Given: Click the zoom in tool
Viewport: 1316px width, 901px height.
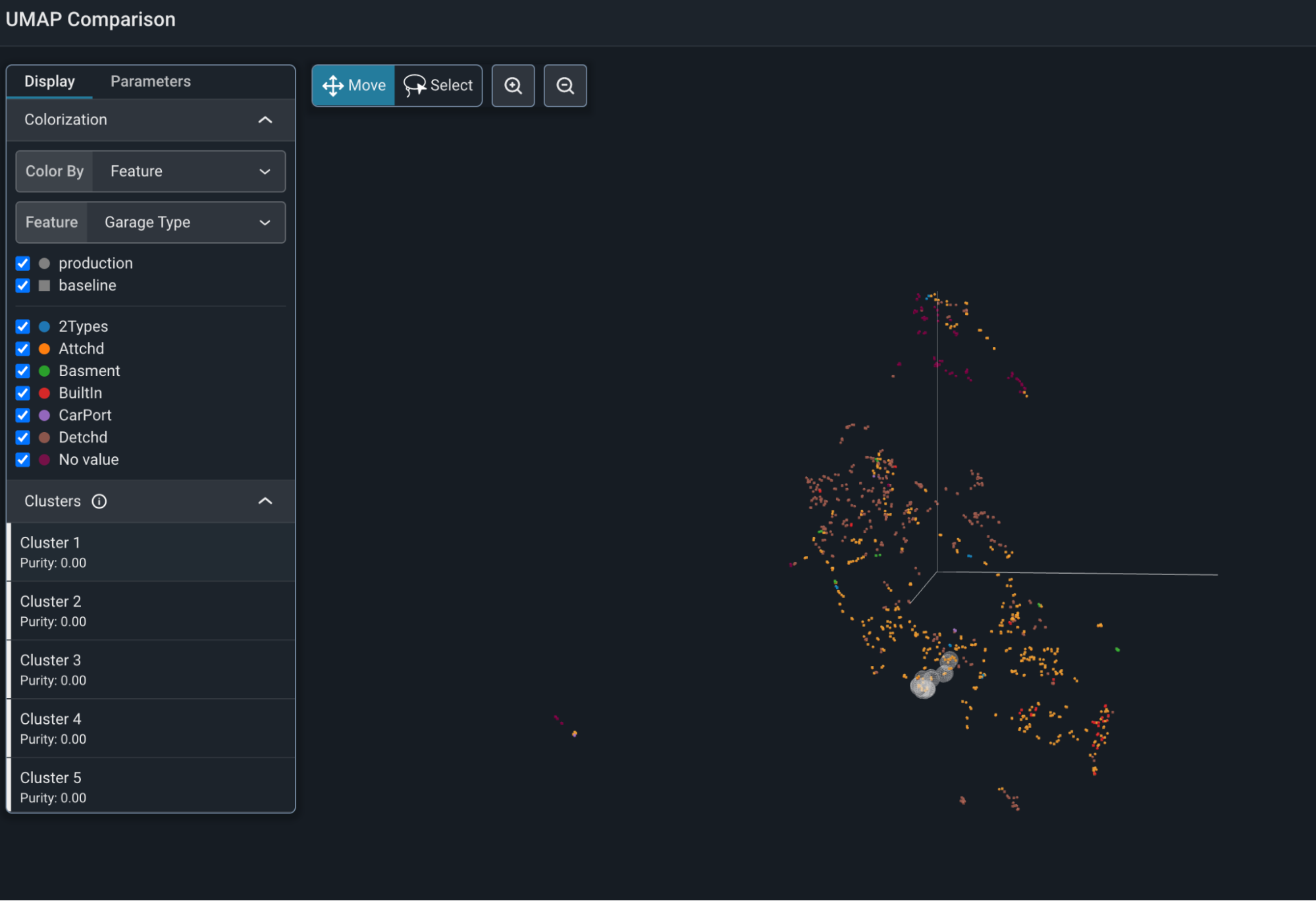Looking at the screenshot, I should coord(514,85).
